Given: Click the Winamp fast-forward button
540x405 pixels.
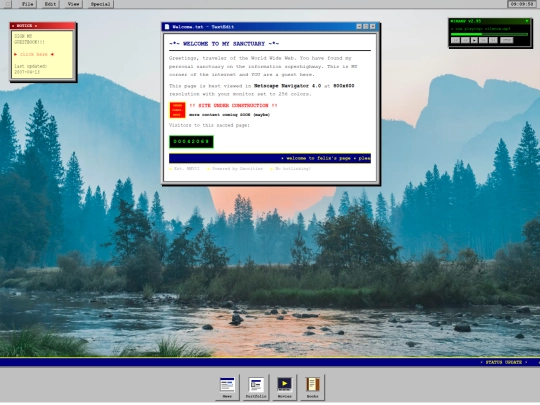Looking at the screenshot, I should click(484, 40).
